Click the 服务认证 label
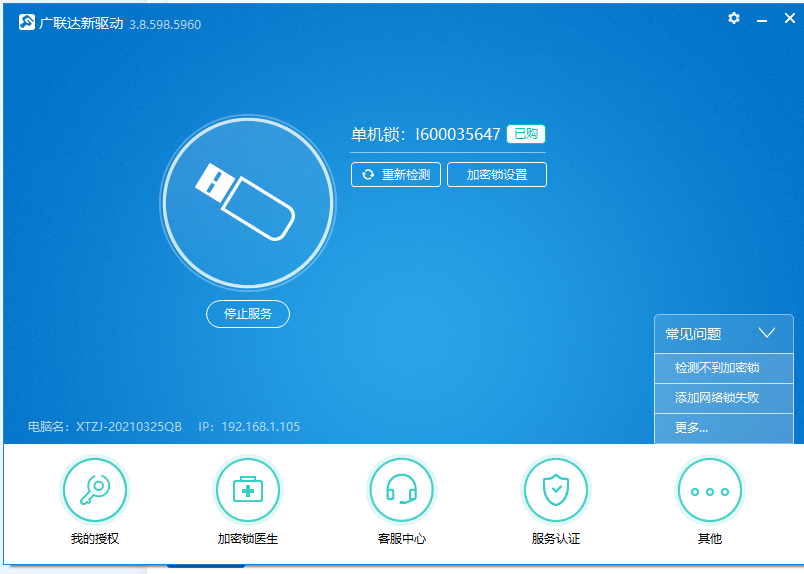Image resolution: width=804 pixels, height=574 pixels. click(x=556, y=539)
